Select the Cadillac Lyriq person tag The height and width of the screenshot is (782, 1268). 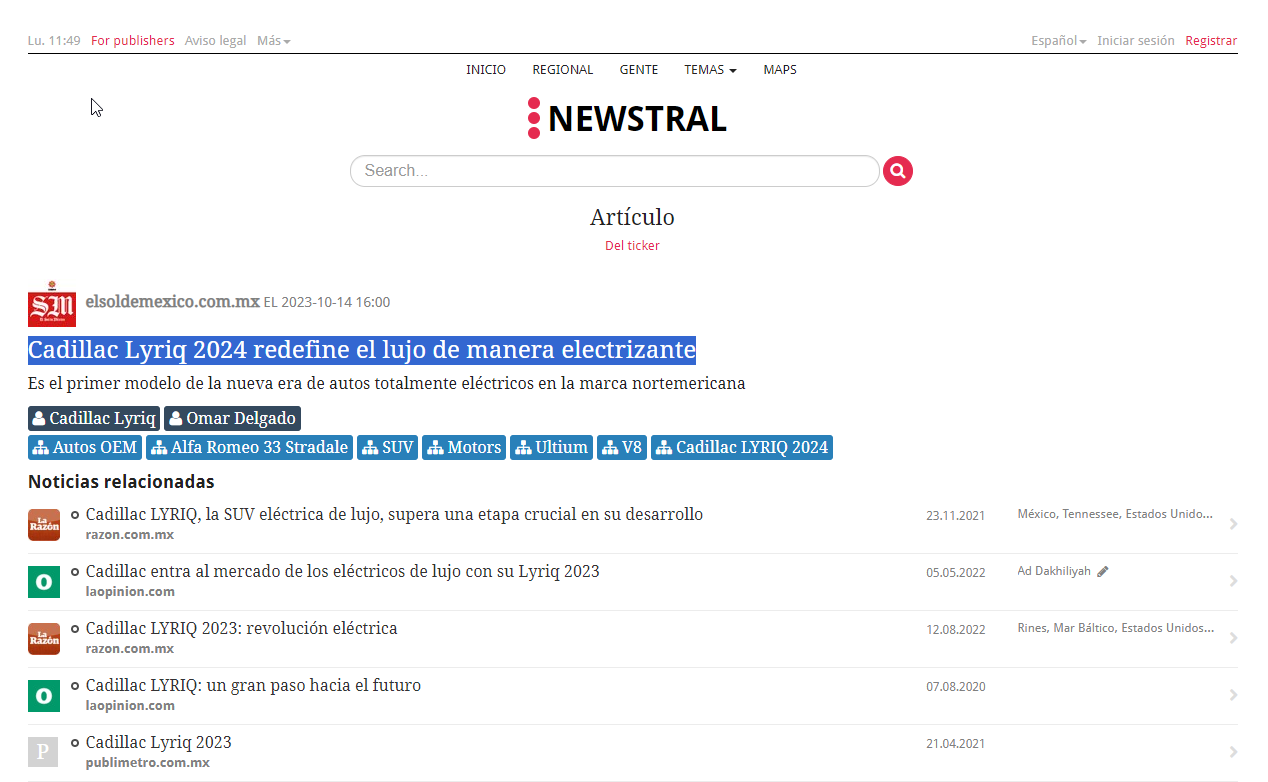click(x=94, y=418)
